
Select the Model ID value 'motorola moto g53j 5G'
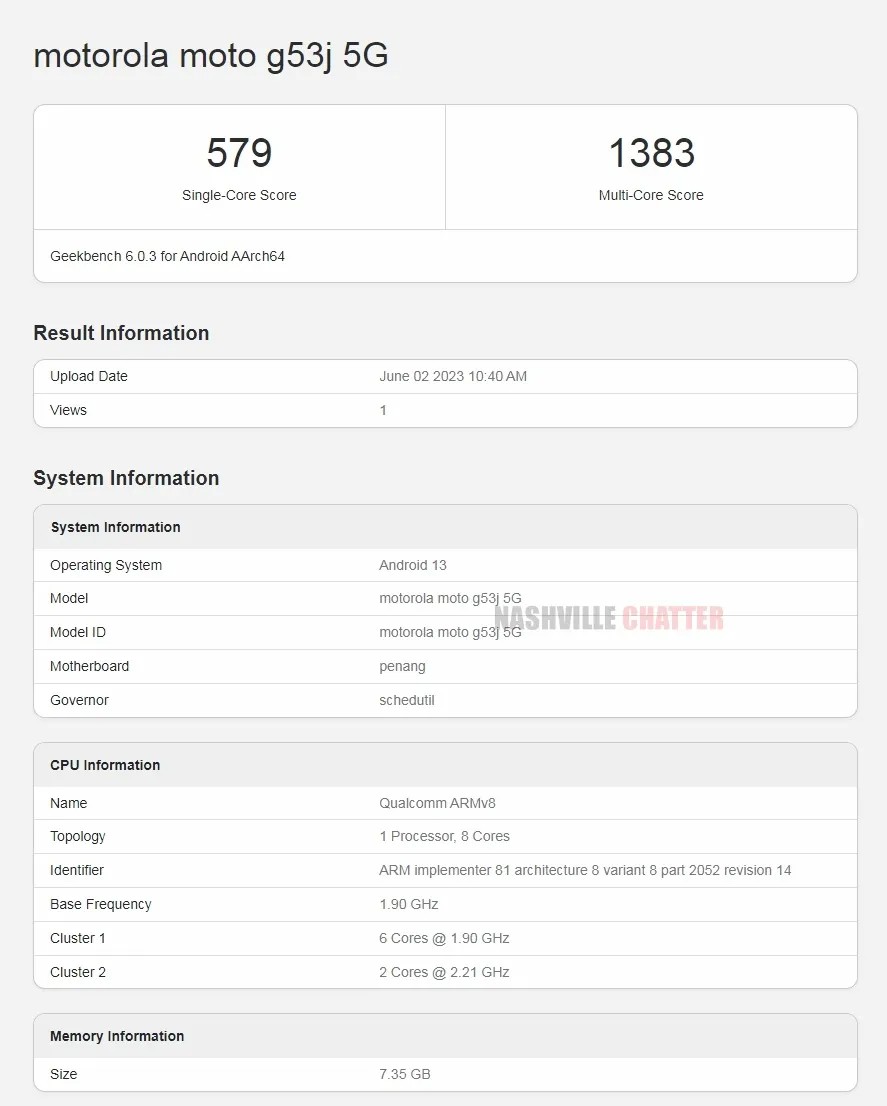point(451,632)
